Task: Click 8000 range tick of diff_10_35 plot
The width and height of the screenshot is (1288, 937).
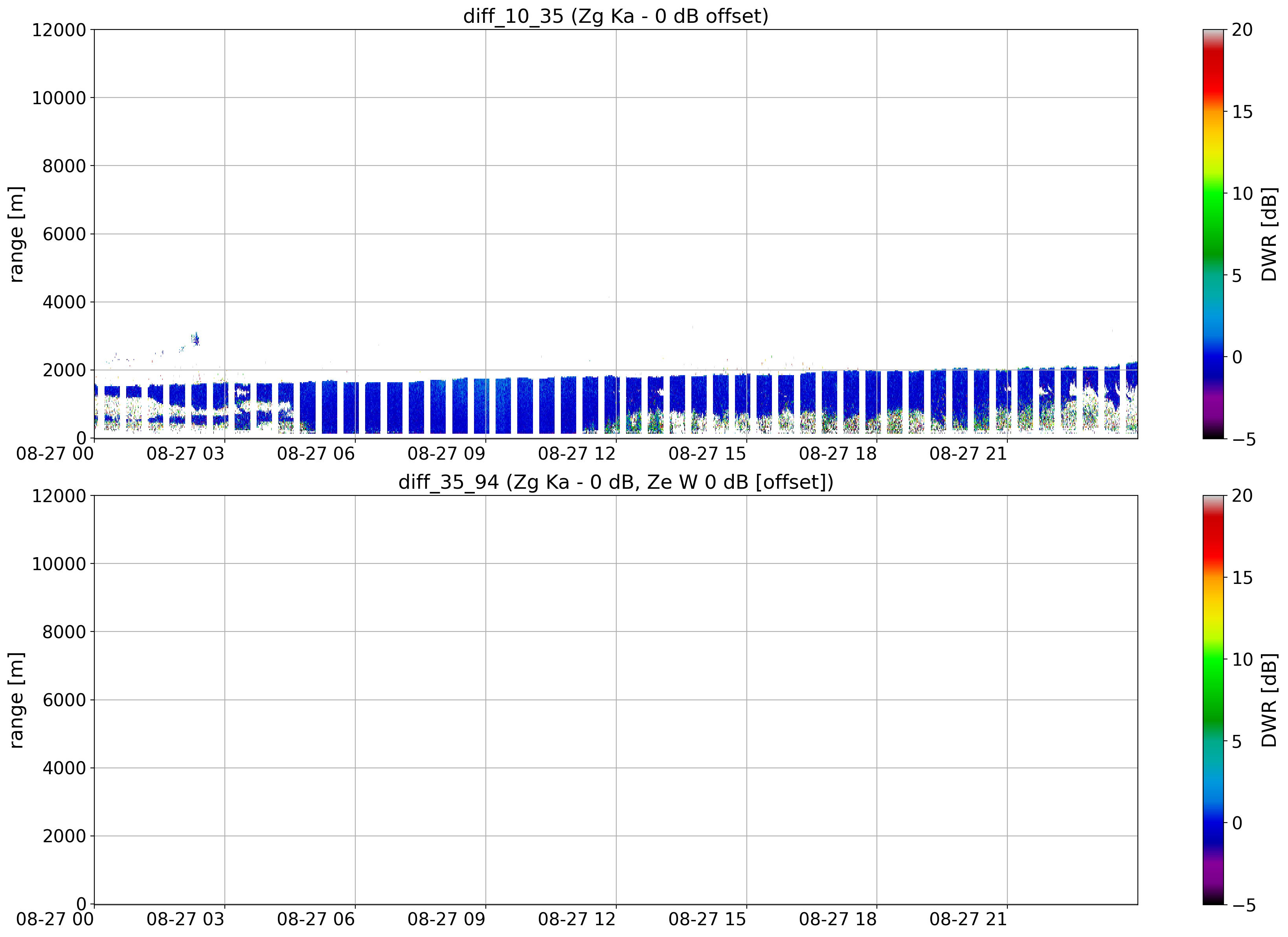Action: [x=64, y=166]
